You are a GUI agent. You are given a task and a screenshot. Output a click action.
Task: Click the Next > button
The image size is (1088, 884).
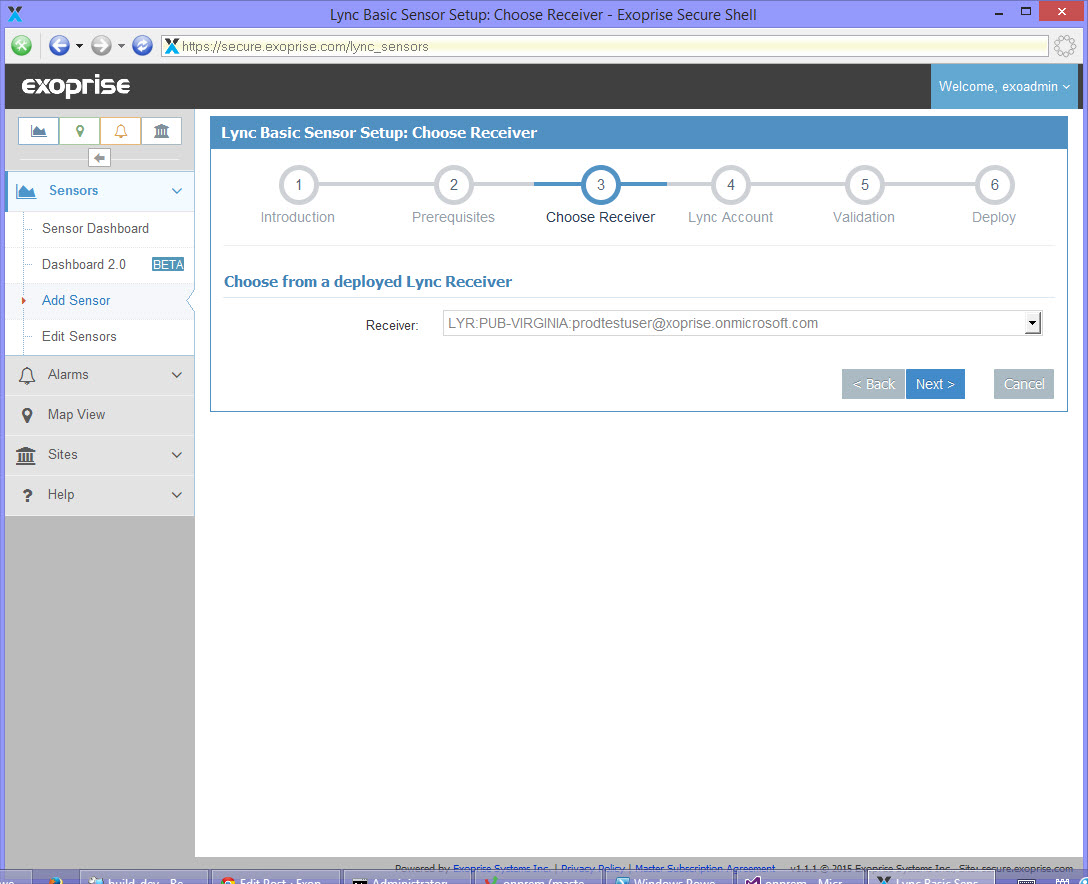click(x=935, y=384)
